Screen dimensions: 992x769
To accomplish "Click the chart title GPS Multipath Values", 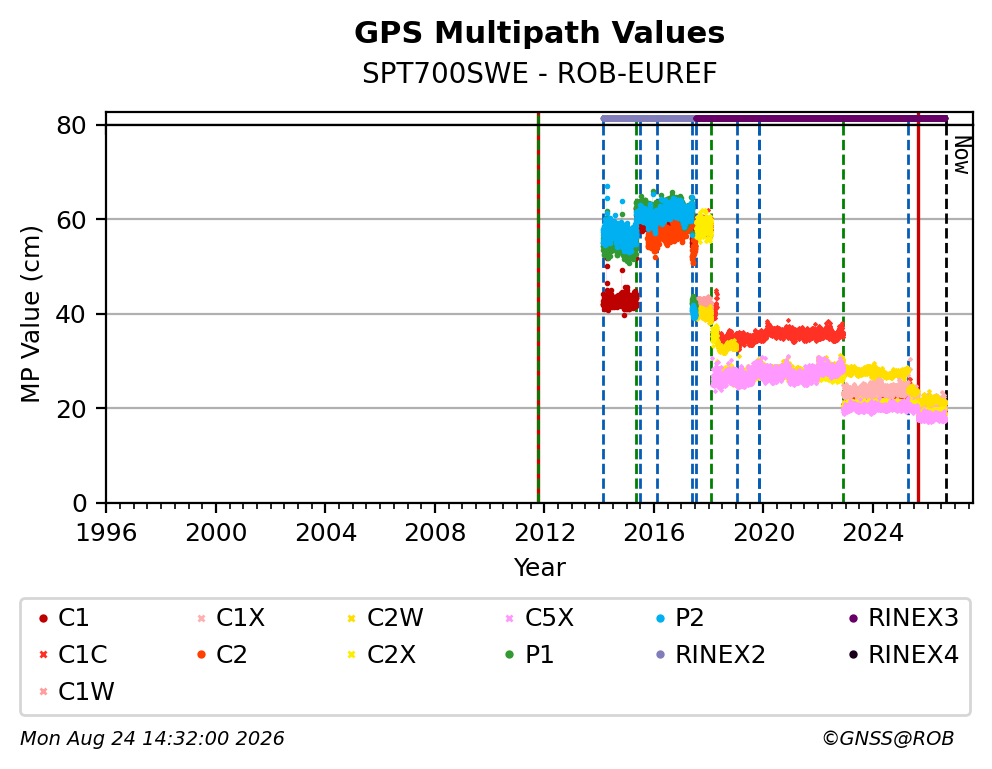I will pyautogui.click(x=539, y=33).
